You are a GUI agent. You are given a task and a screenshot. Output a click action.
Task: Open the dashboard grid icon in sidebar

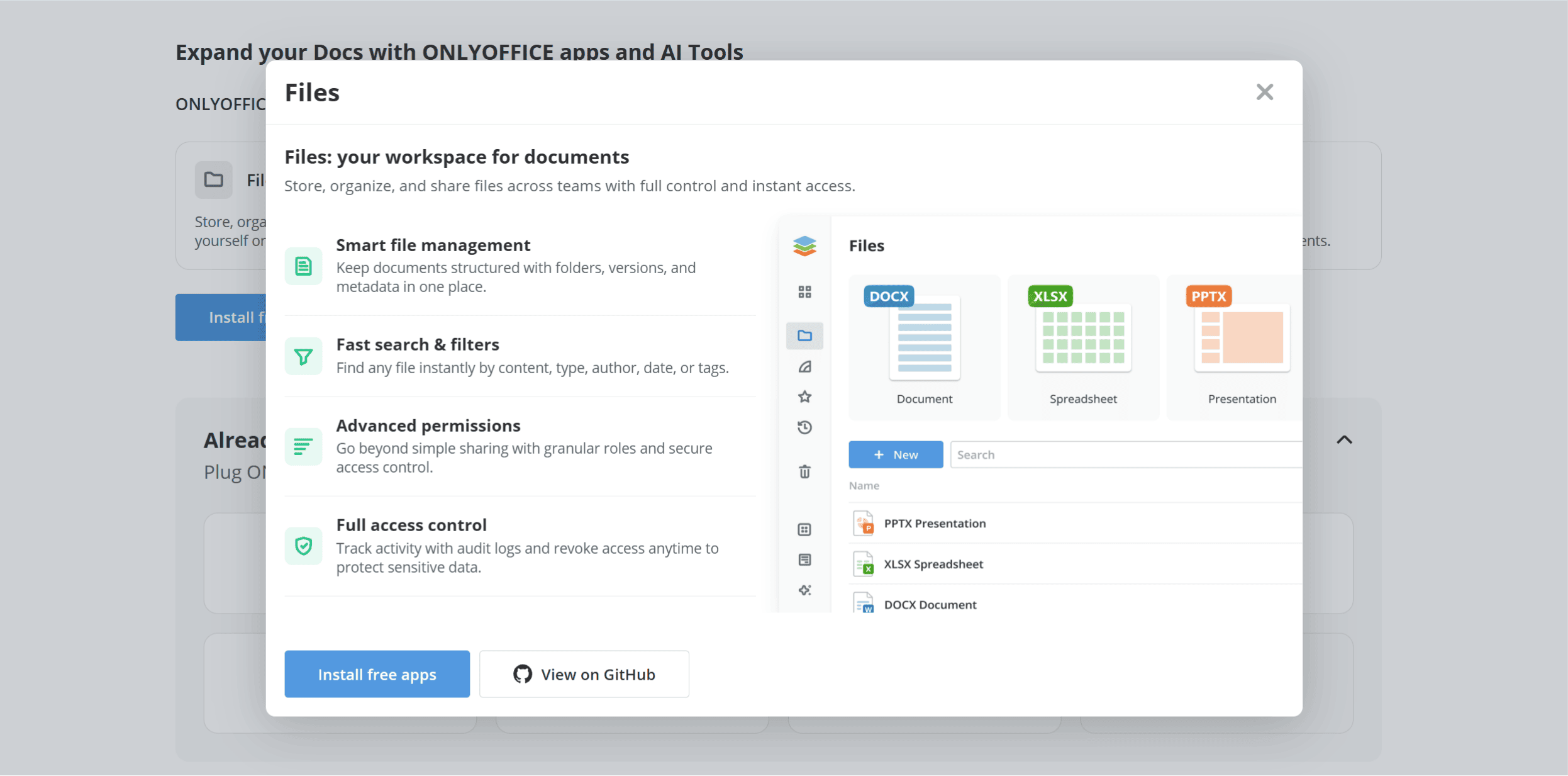tap(804, 292)
